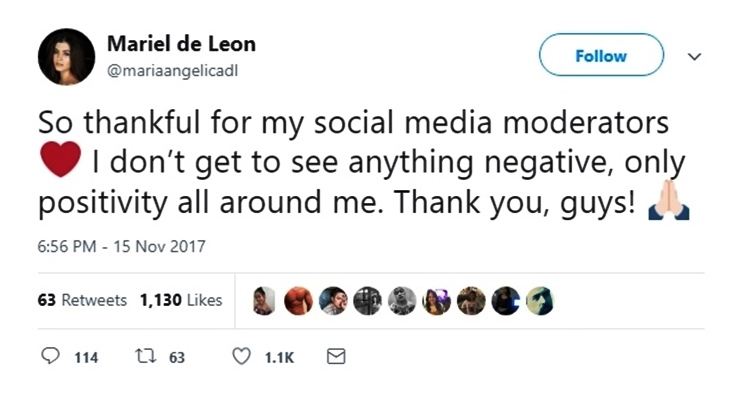Open third liker avatar in the row

(x=333, y=301)
